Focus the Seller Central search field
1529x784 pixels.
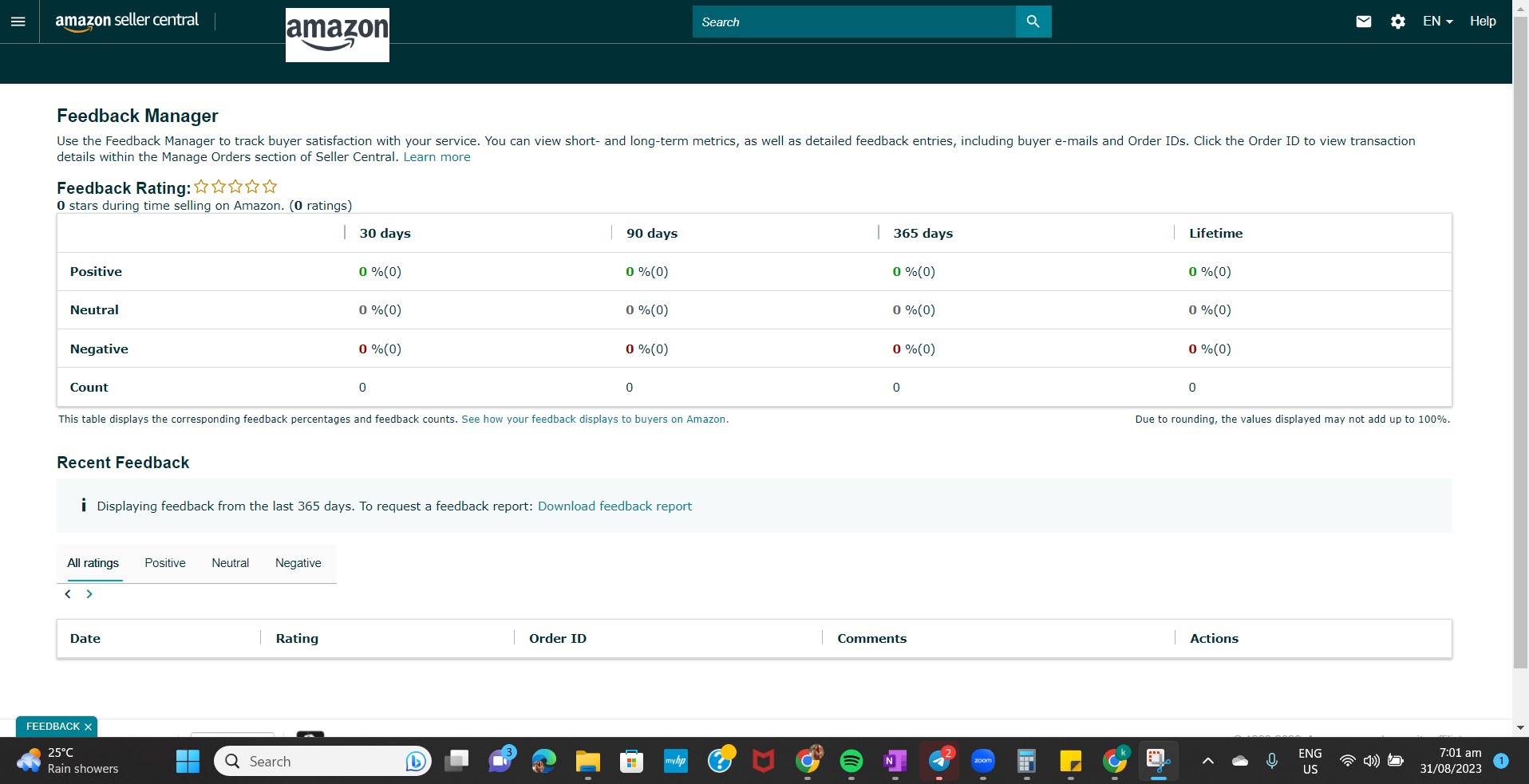pos(854,22)
